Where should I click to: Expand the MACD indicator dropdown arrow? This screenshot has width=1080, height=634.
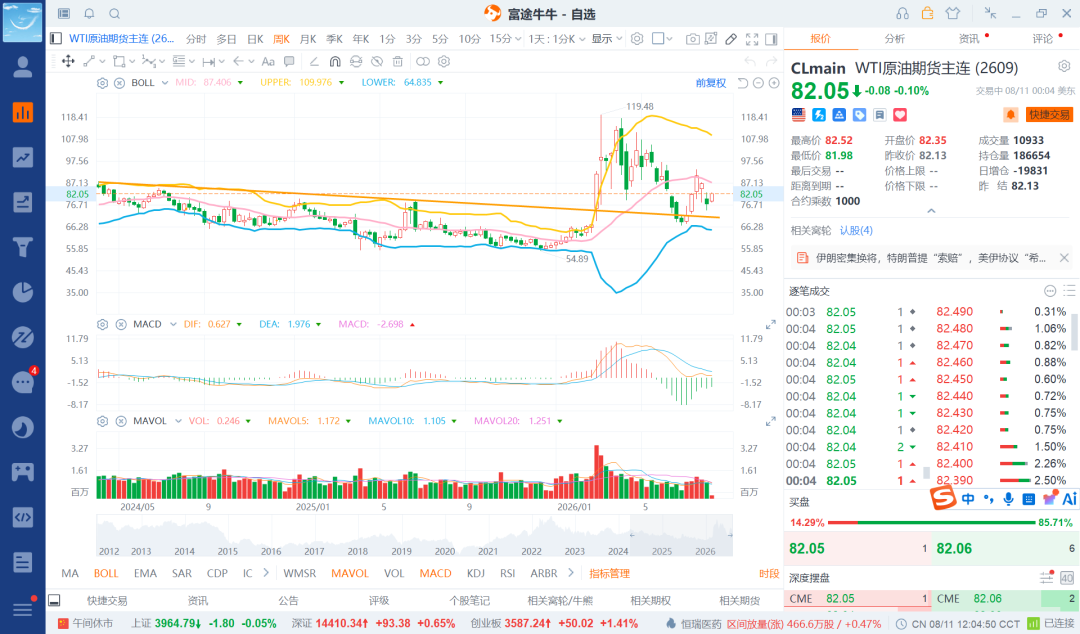pyautogui.click(x=173, y=324)
